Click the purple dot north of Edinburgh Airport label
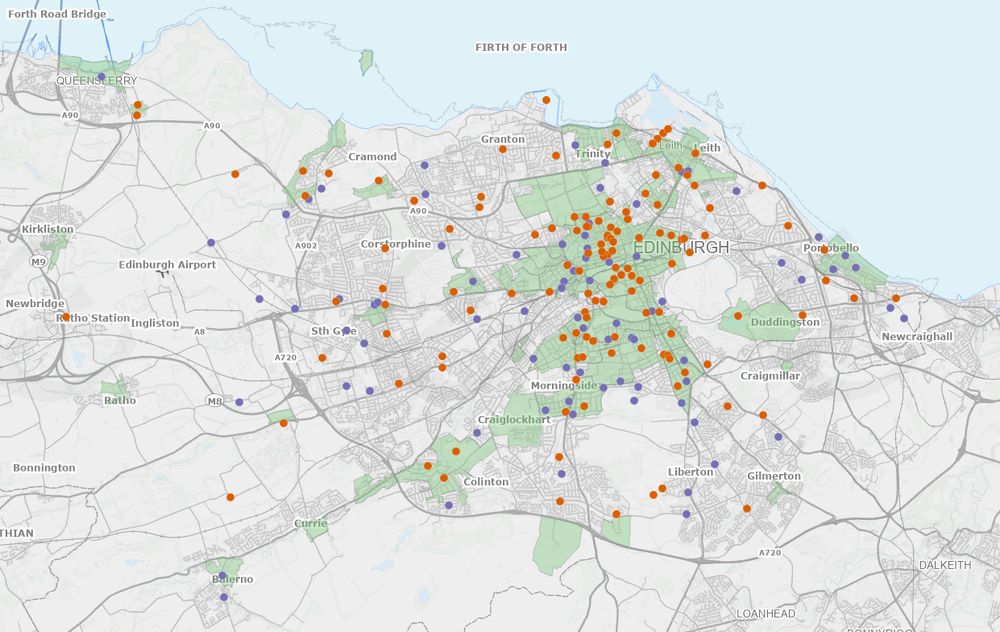The image size is (1000, 632). click(211, 243)
